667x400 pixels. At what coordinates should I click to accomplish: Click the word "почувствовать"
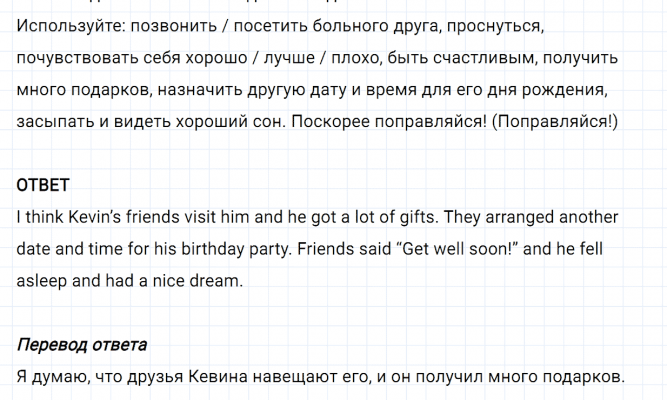[x=74, y=58]
